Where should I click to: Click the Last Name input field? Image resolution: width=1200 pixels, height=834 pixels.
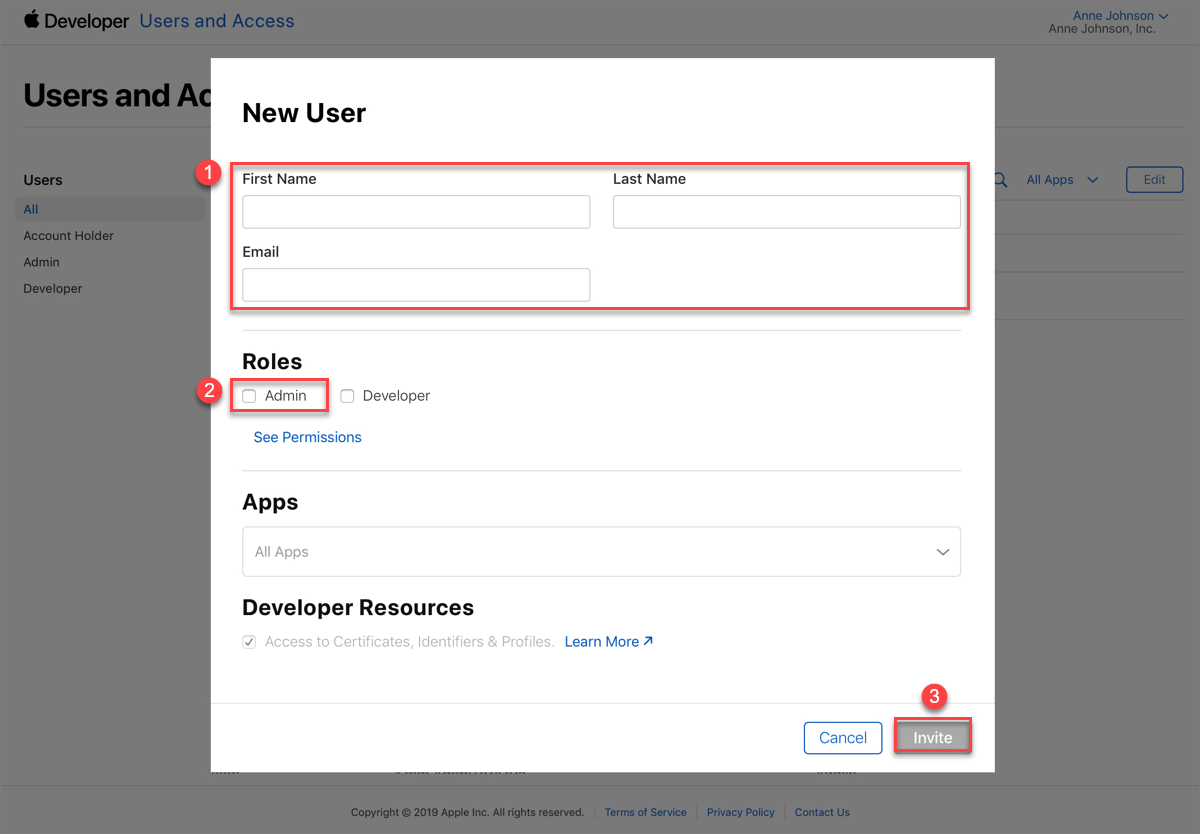pyautogui.click(x=786, y=212)
